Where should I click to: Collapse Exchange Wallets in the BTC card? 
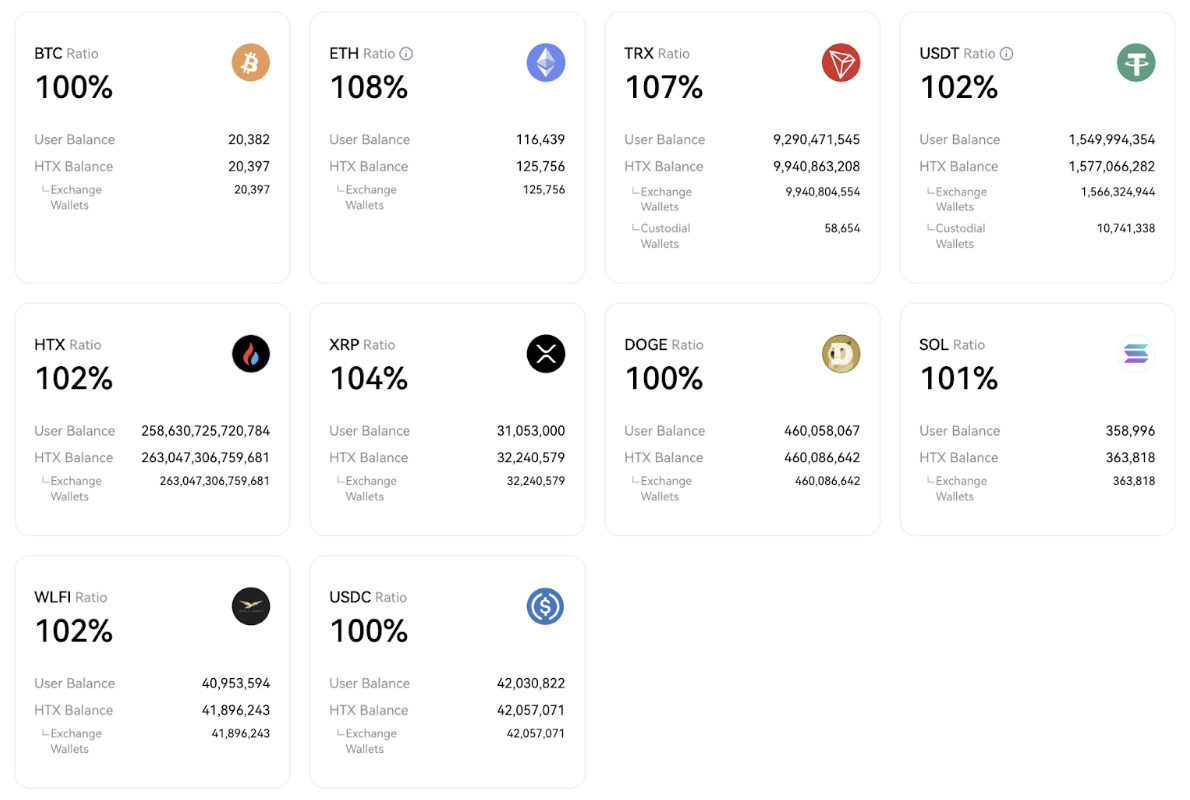point(75,197)
